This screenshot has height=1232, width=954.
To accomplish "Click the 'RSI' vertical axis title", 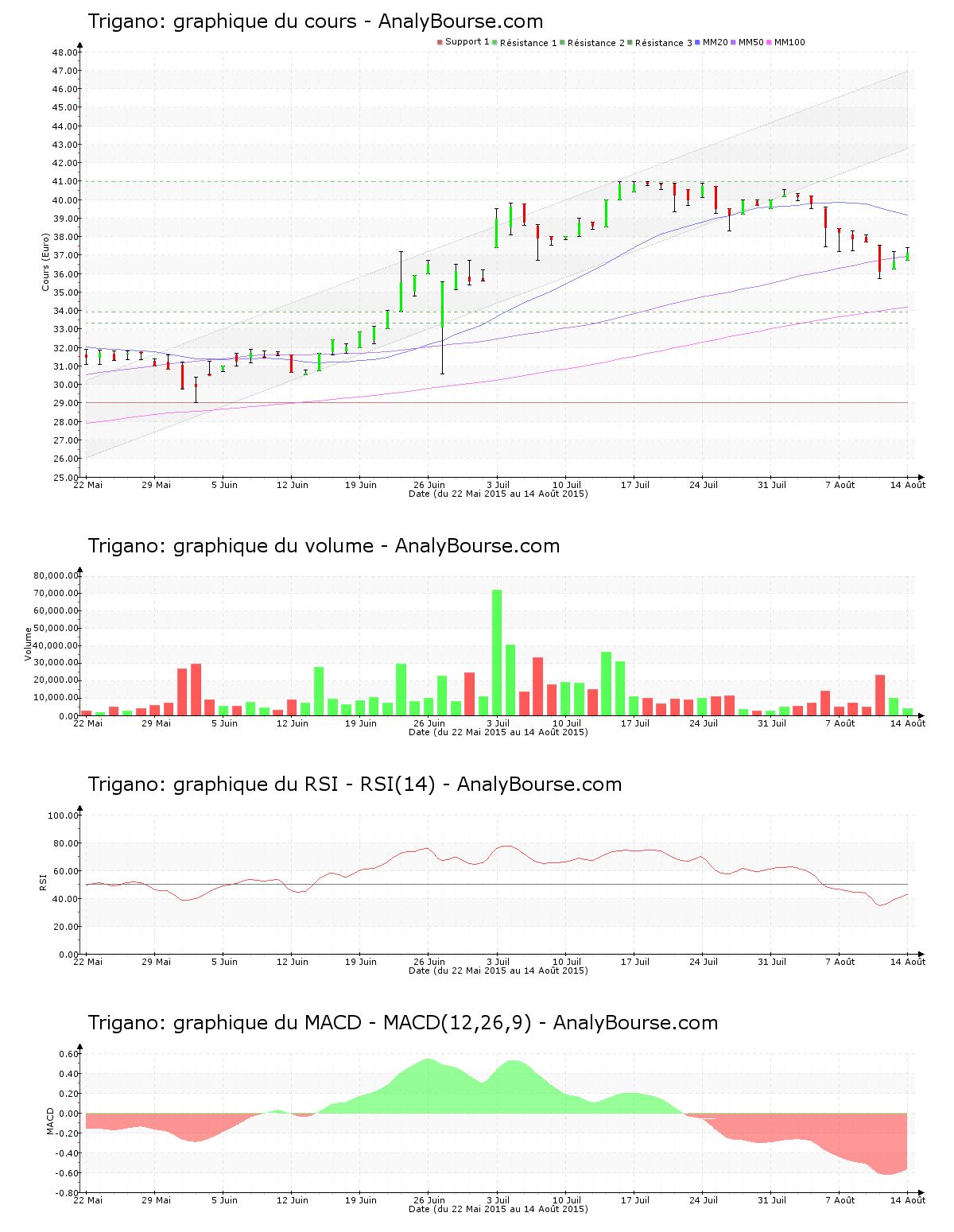I will pos(43,881).
